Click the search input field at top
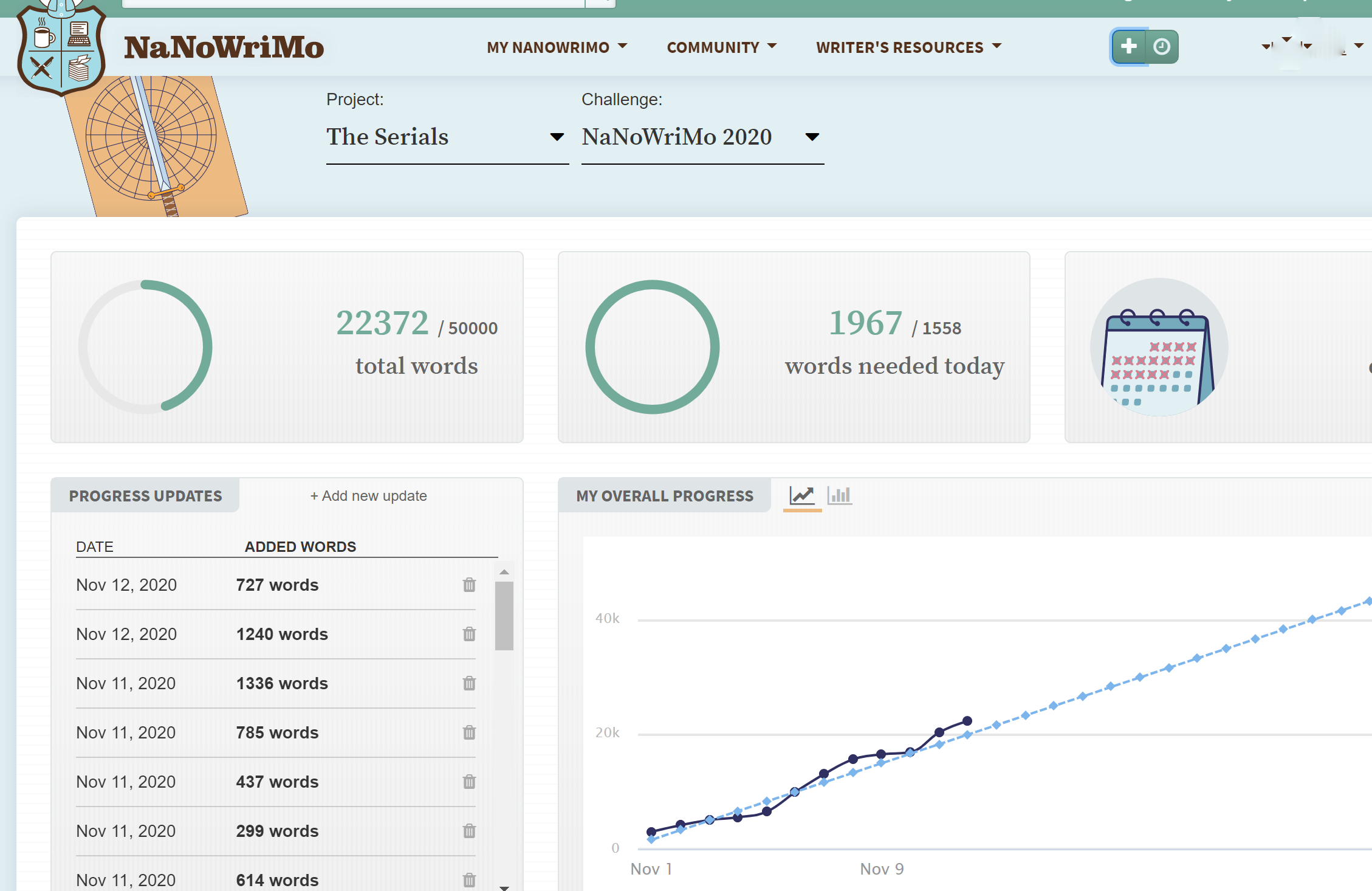 [353, 3]
